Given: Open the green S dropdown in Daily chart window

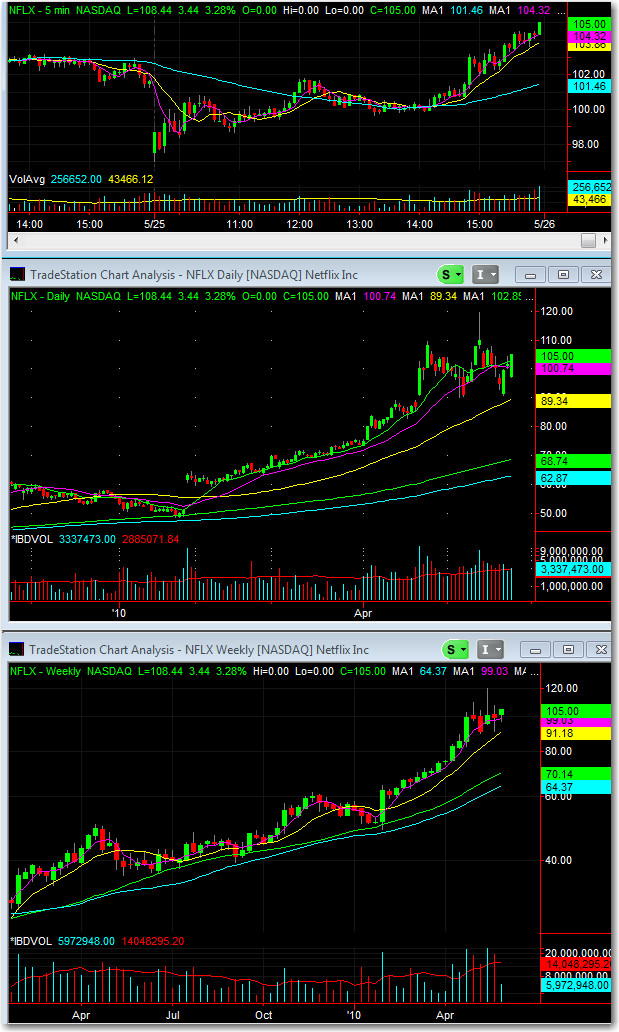Looking at the screenshot, I should coord(452,274).
